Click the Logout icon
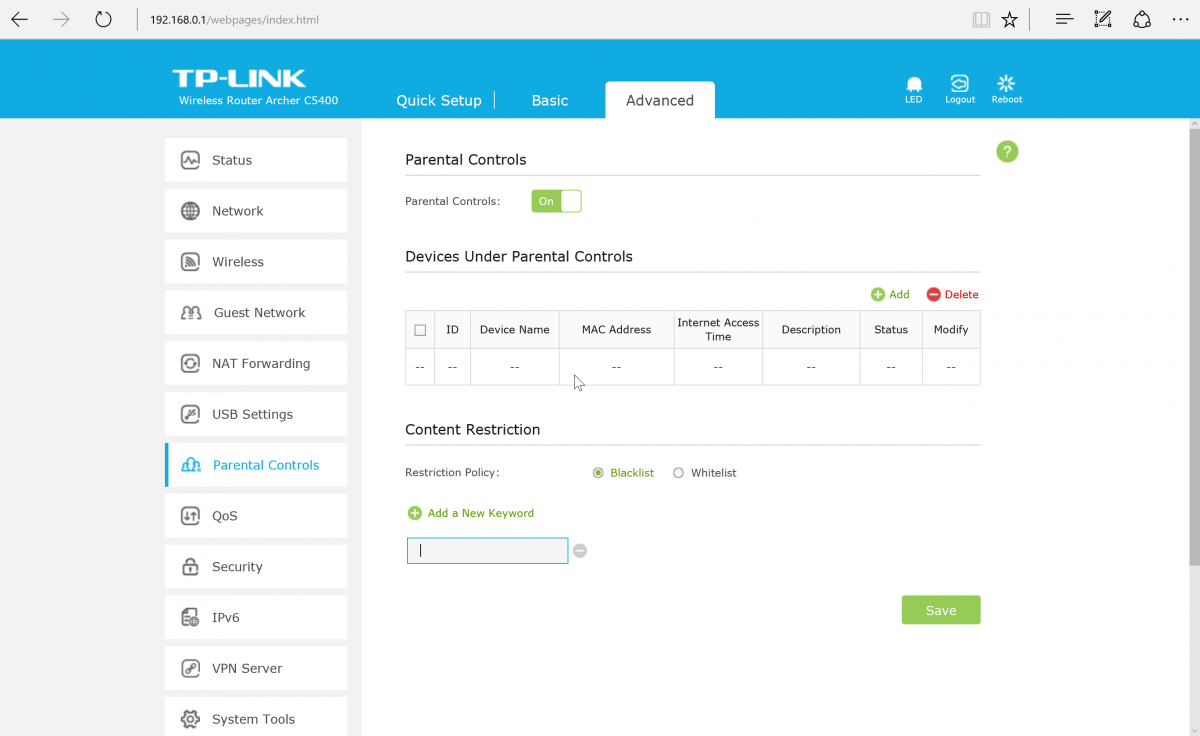The height and width of the screenshot is (736, 1200). 960,85
